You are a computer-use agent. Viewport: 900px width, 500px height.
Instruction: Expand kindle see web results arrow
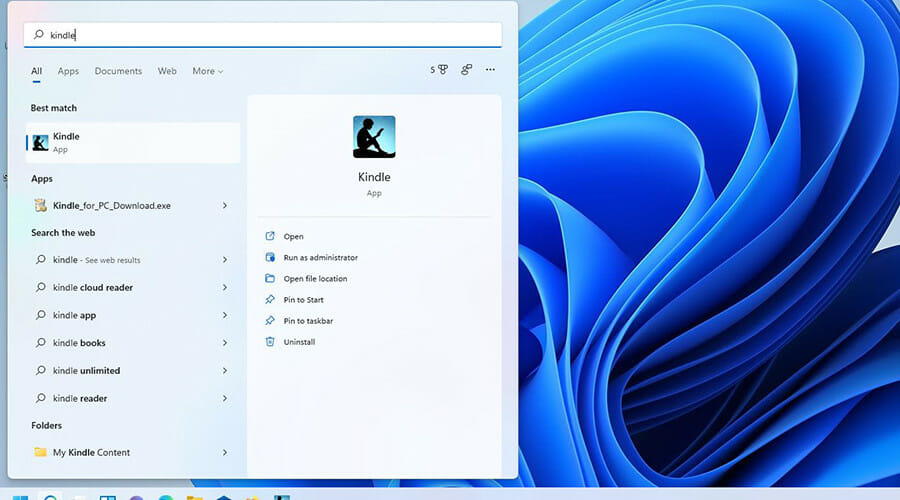point(224,259)
